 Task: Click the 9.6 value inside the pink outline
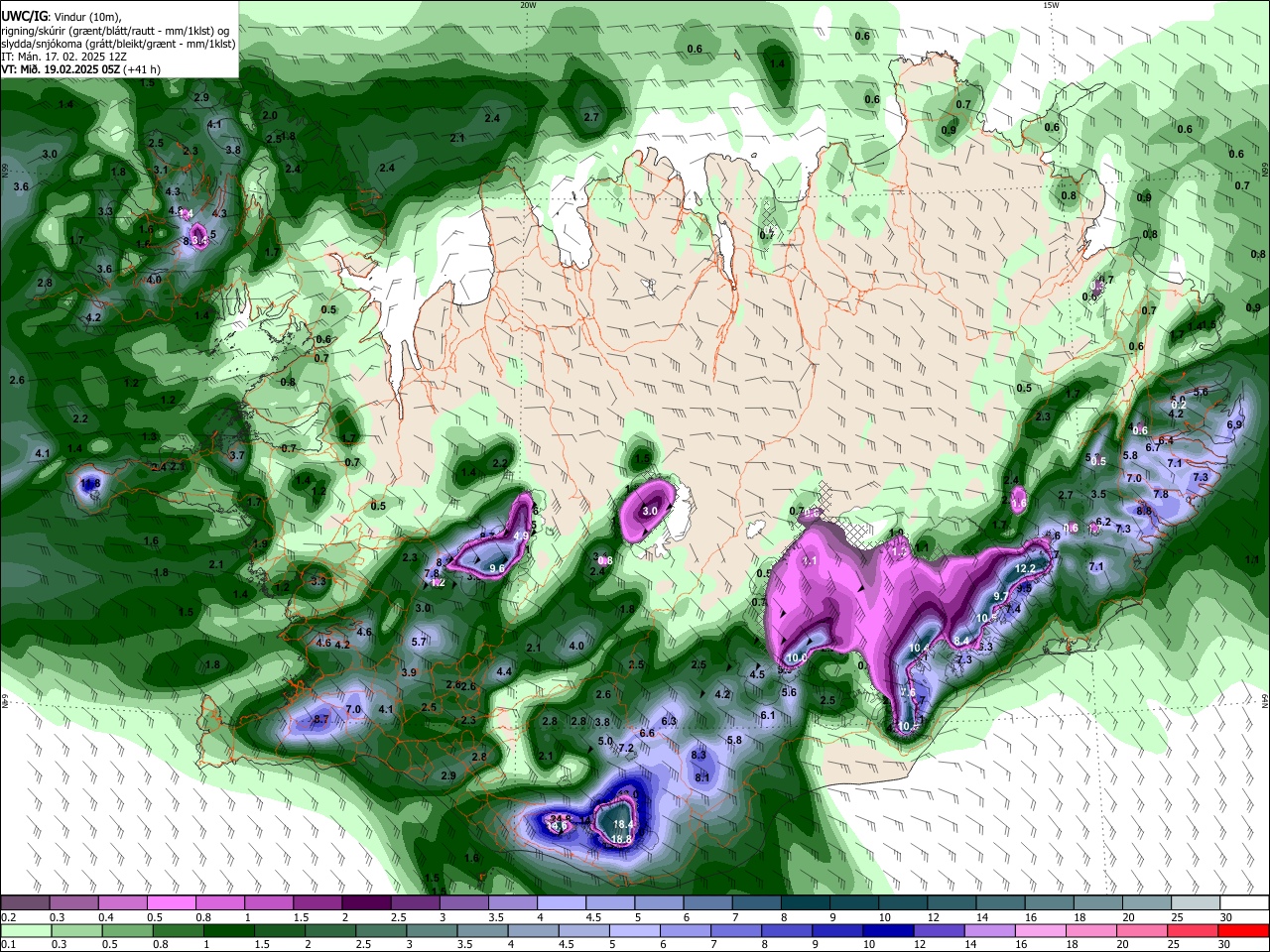(498, 568)
